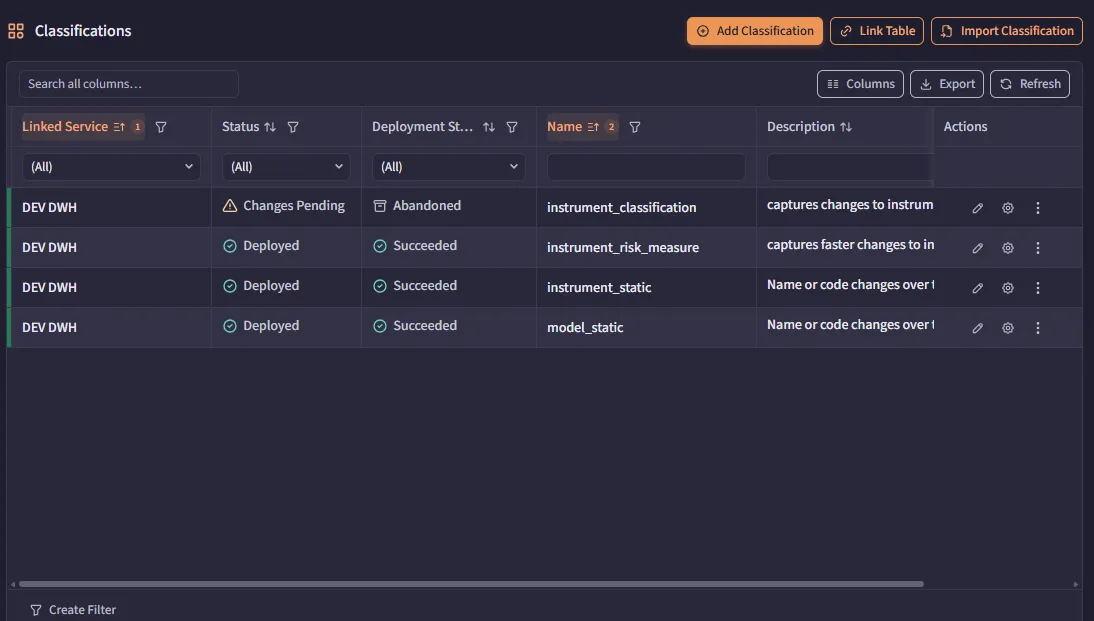
Task: Expand Status (All) filter dropdown
Action: [286, 167]
